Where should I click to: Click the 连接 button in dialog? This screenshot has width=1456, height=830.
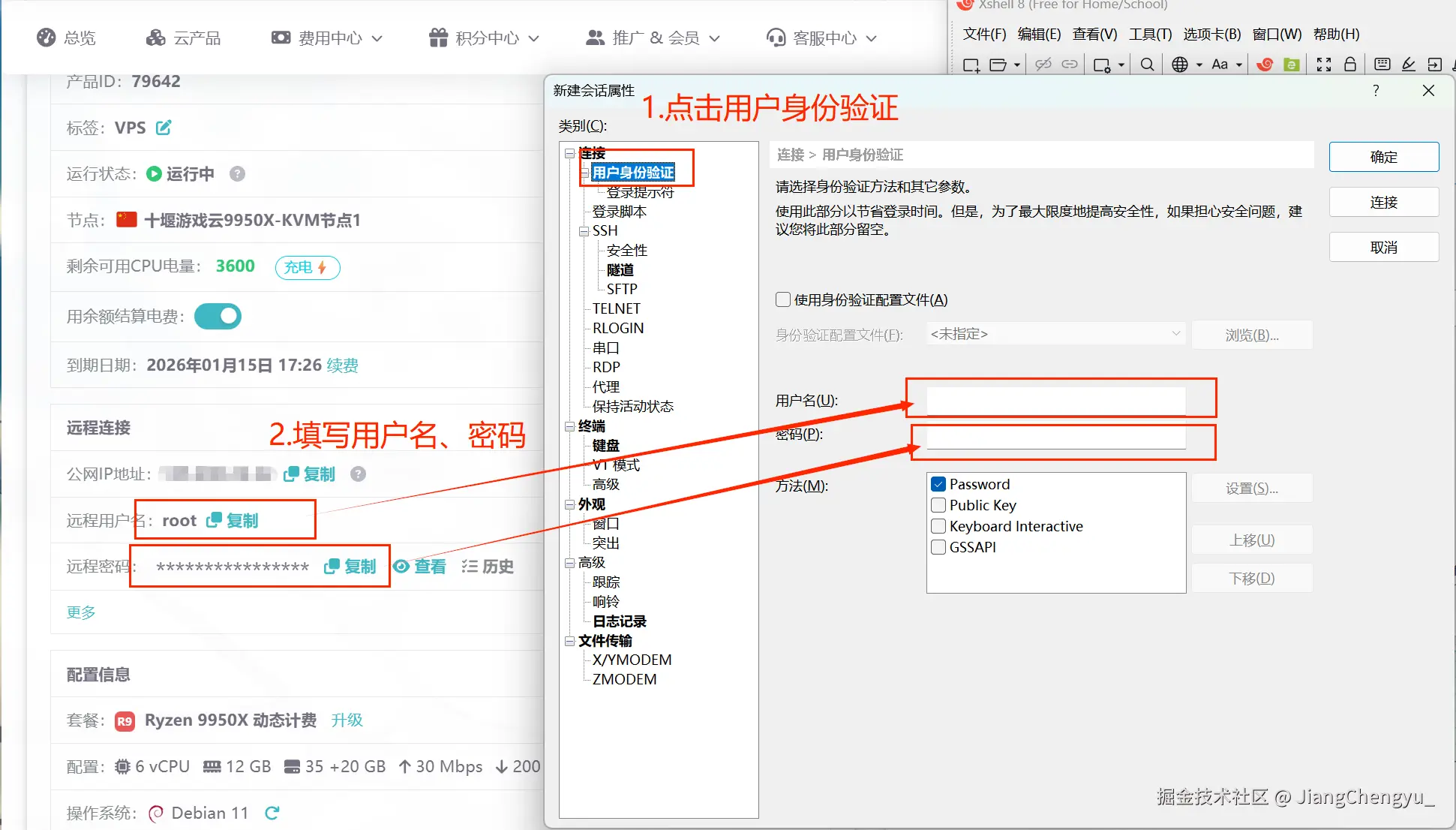[1383, 203]
